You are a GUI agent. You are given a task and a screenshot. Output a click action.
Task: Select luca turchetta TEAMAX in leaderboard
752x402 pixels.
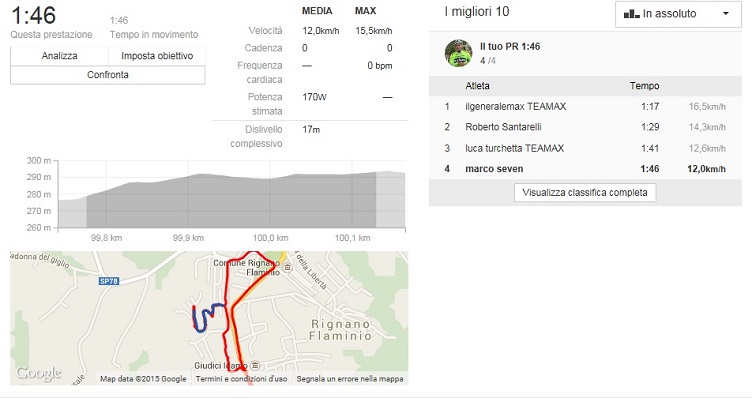[x=515, y=148]
